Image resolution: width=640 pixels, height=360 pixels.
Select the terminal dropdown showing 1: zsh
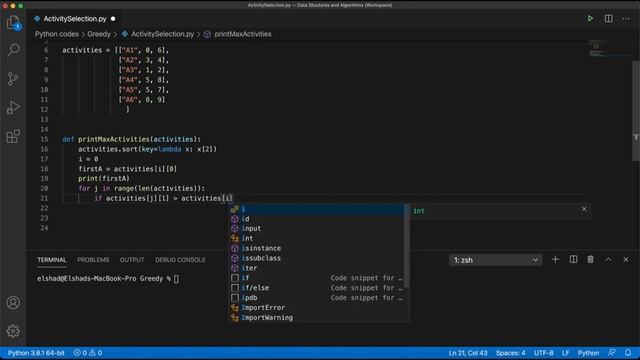point(496,260)
